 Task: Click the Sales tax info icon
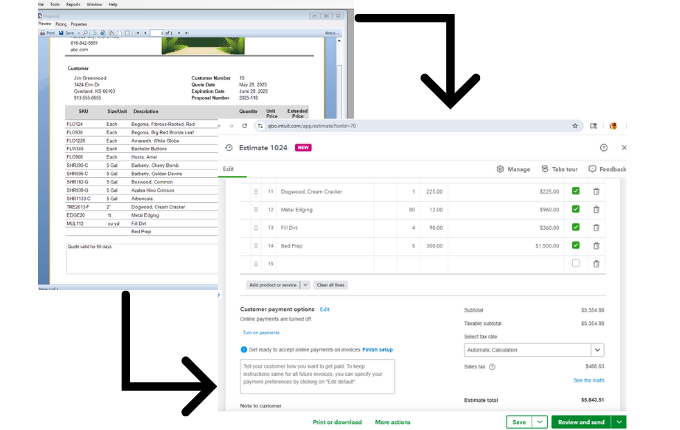coord(492,367)
